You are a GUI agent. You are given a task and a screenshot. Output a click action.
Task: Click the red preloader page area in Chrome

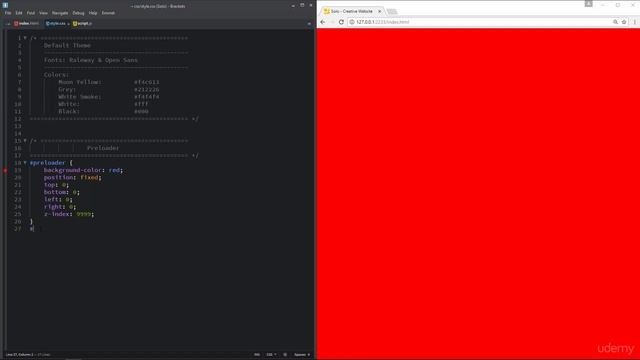point(478,194)
